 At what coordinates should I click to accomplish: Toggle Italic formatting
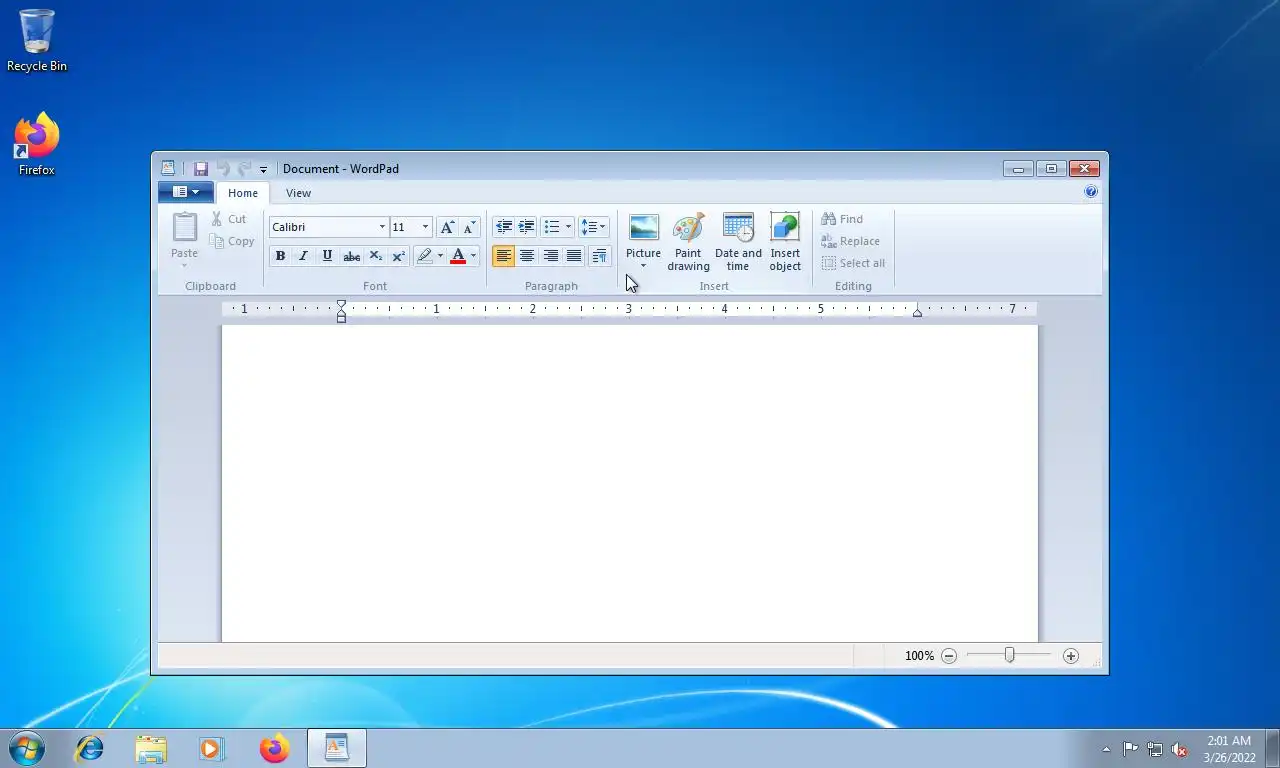[303, 256]
